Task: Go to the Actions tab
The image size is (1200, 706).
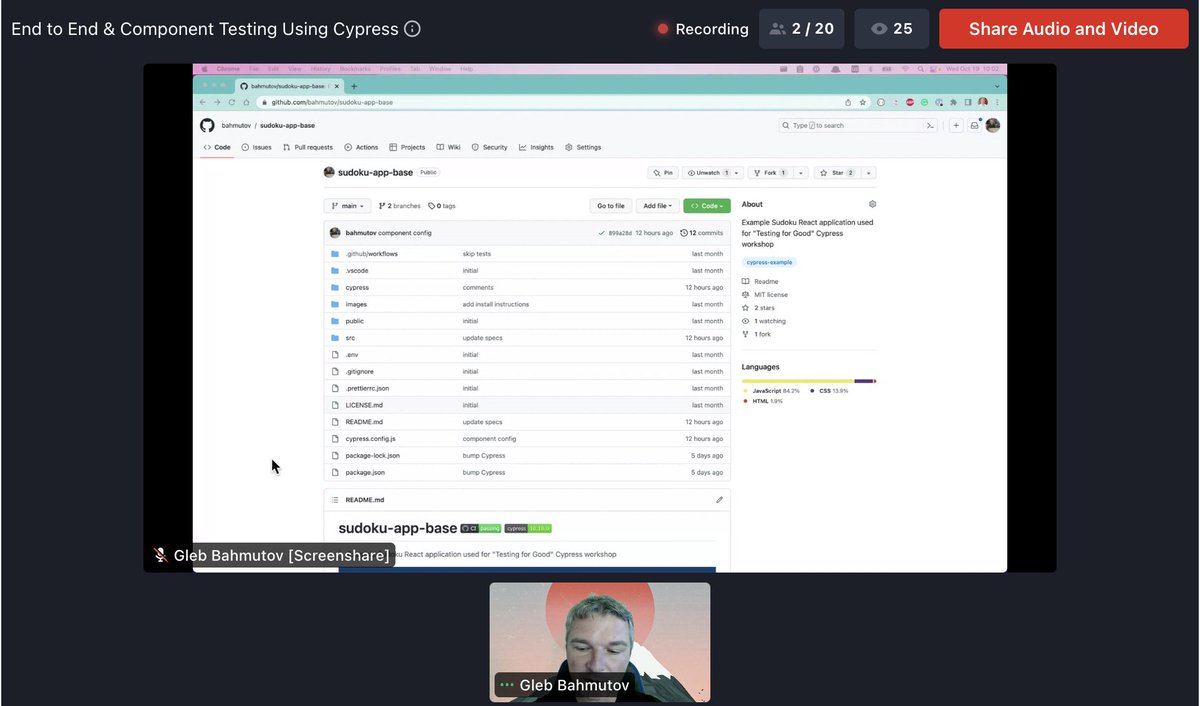Action: tap(361, 147)
